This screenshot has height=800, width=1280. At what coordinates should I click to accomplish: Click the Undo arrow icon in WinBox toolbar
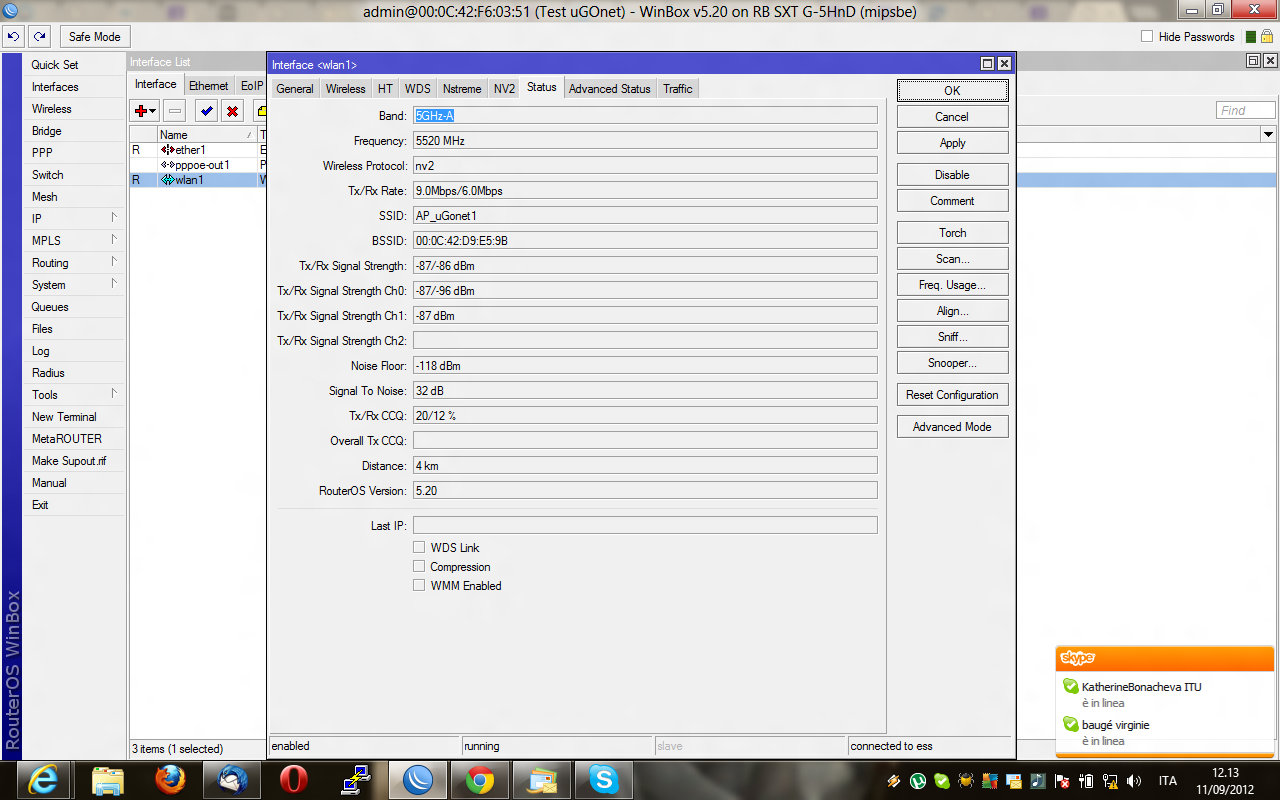click(14, 37)
